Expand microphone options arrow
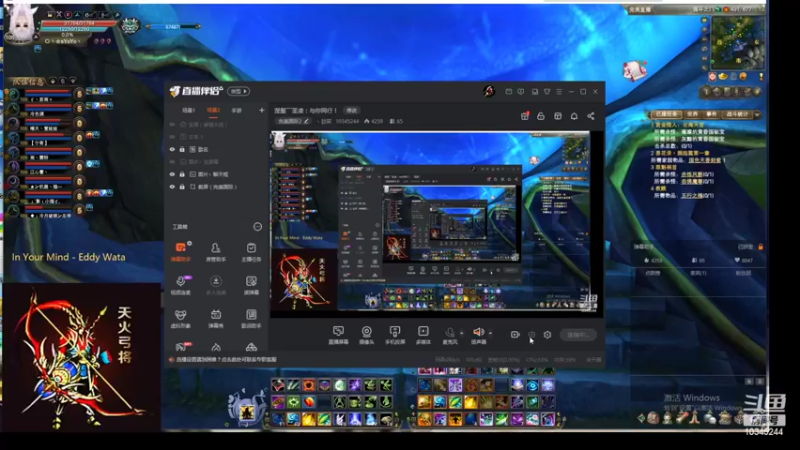800x450 pixels. click(x=461, y=333)
